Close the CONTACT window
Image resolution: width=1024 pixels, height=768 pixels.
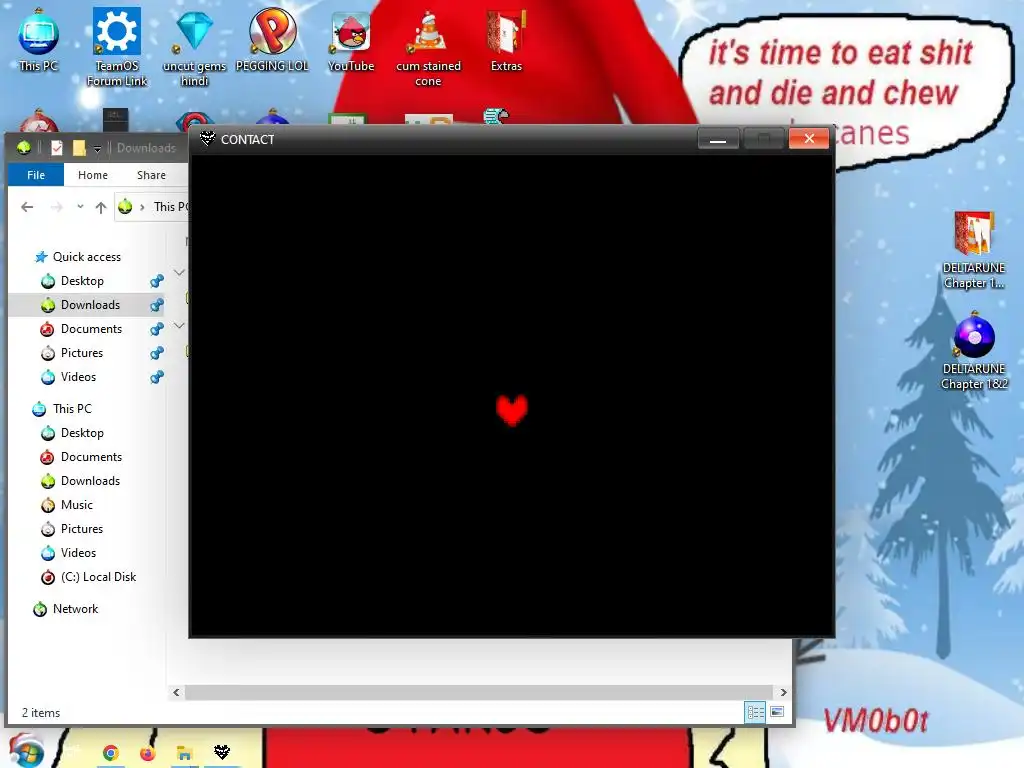point(808,138)
